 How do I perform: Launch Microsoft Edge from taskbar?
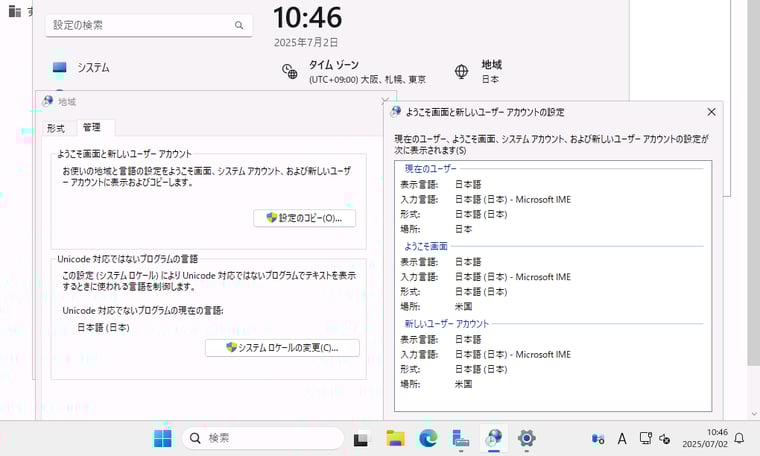tap(428, 438)
